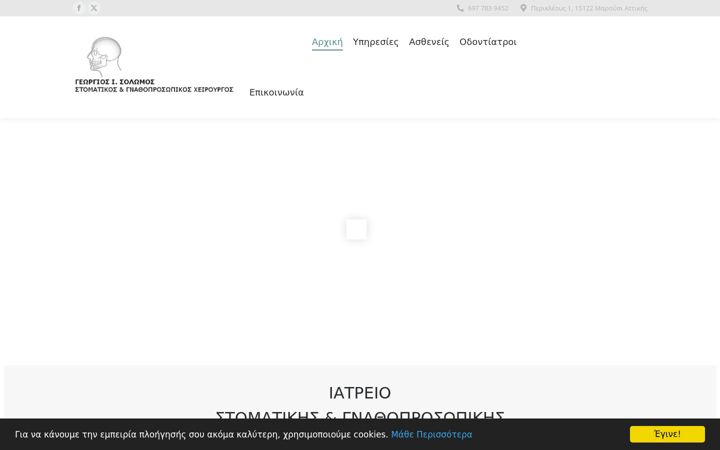Click the ΓΕΩΡΓΙΟΣ Ι. ΣΟΛΩΜΟΣ logo text
This screenshot has width=720, height=450.
pyautogui.click(x=115, y=82)
